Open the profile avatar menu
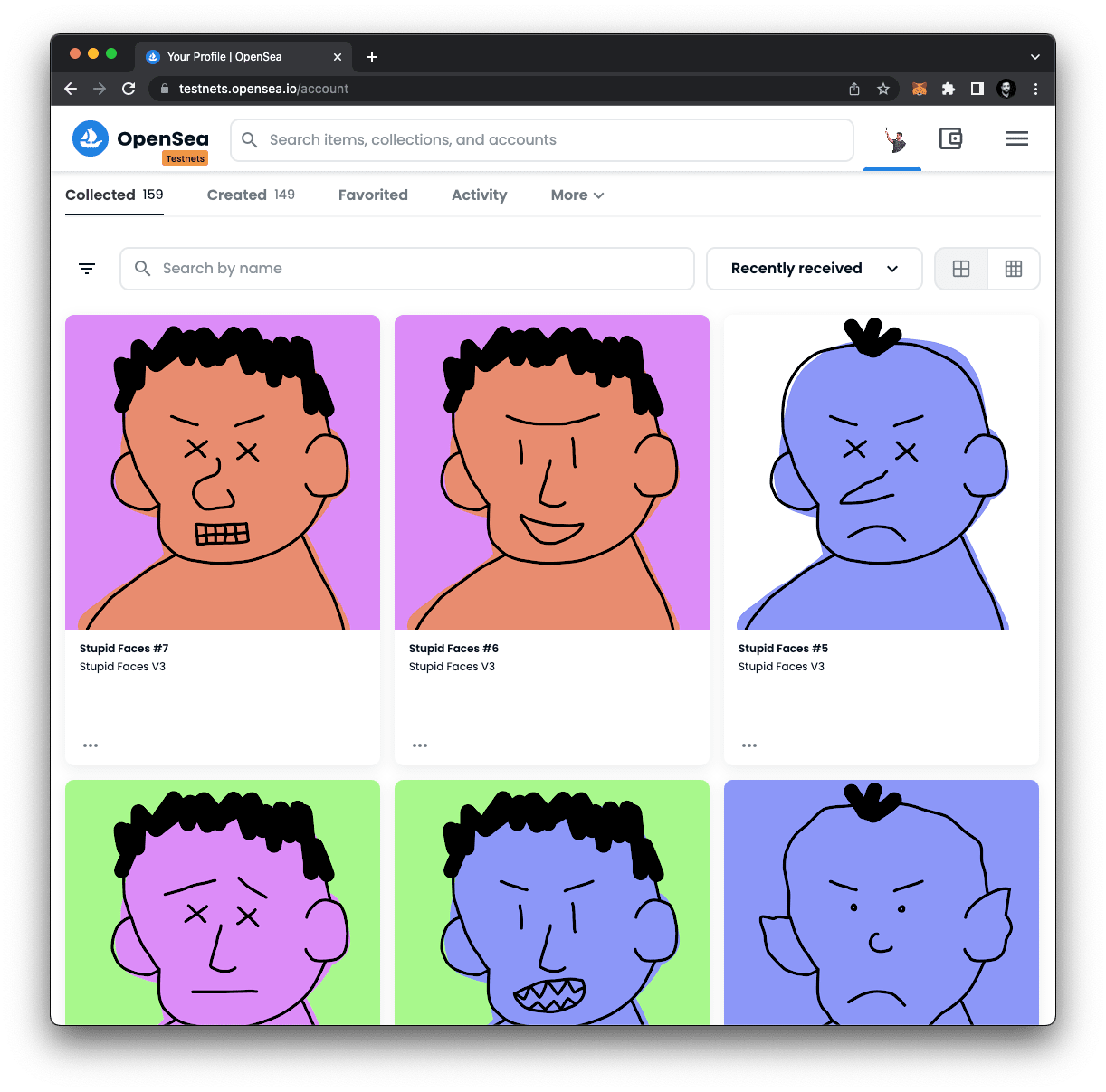The width and height of the screenshot is (1106, 1092). 894,139
